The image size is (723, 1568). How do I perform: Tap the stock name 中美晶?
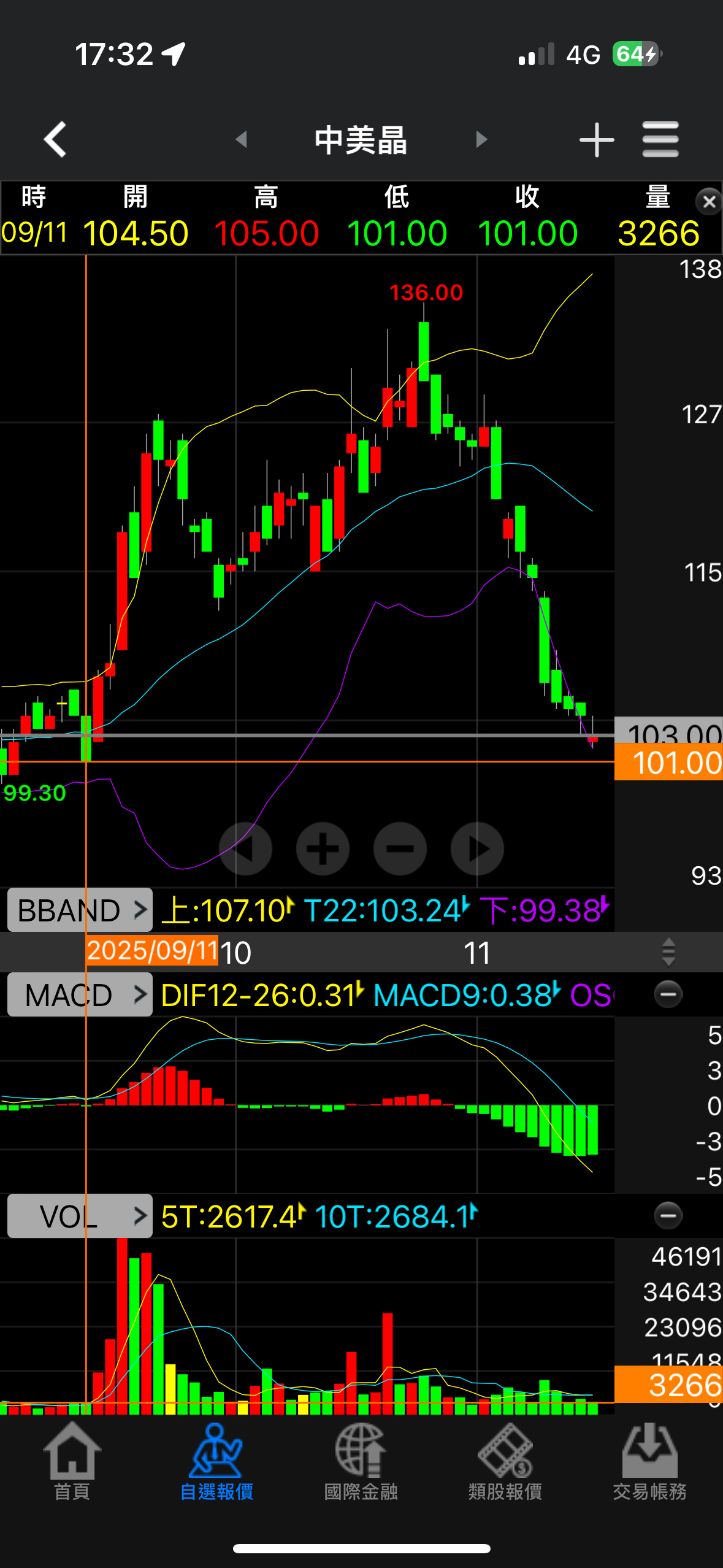point(361,140)
